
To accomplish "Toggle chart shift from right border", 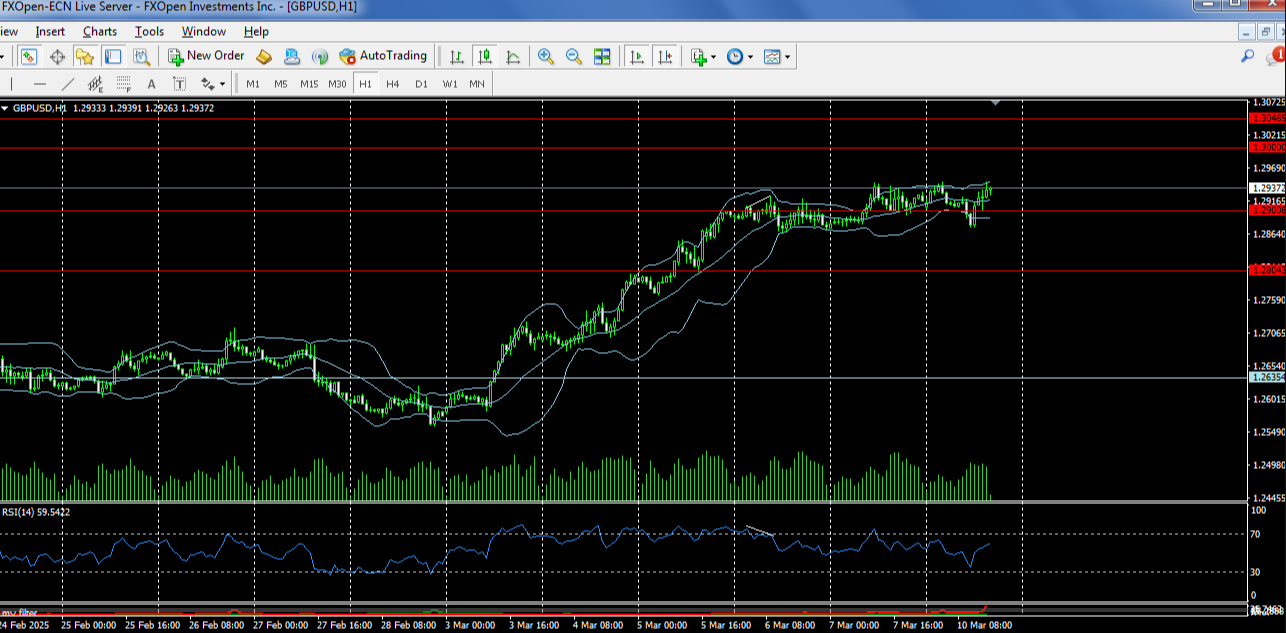I will [x=664, y=57].
